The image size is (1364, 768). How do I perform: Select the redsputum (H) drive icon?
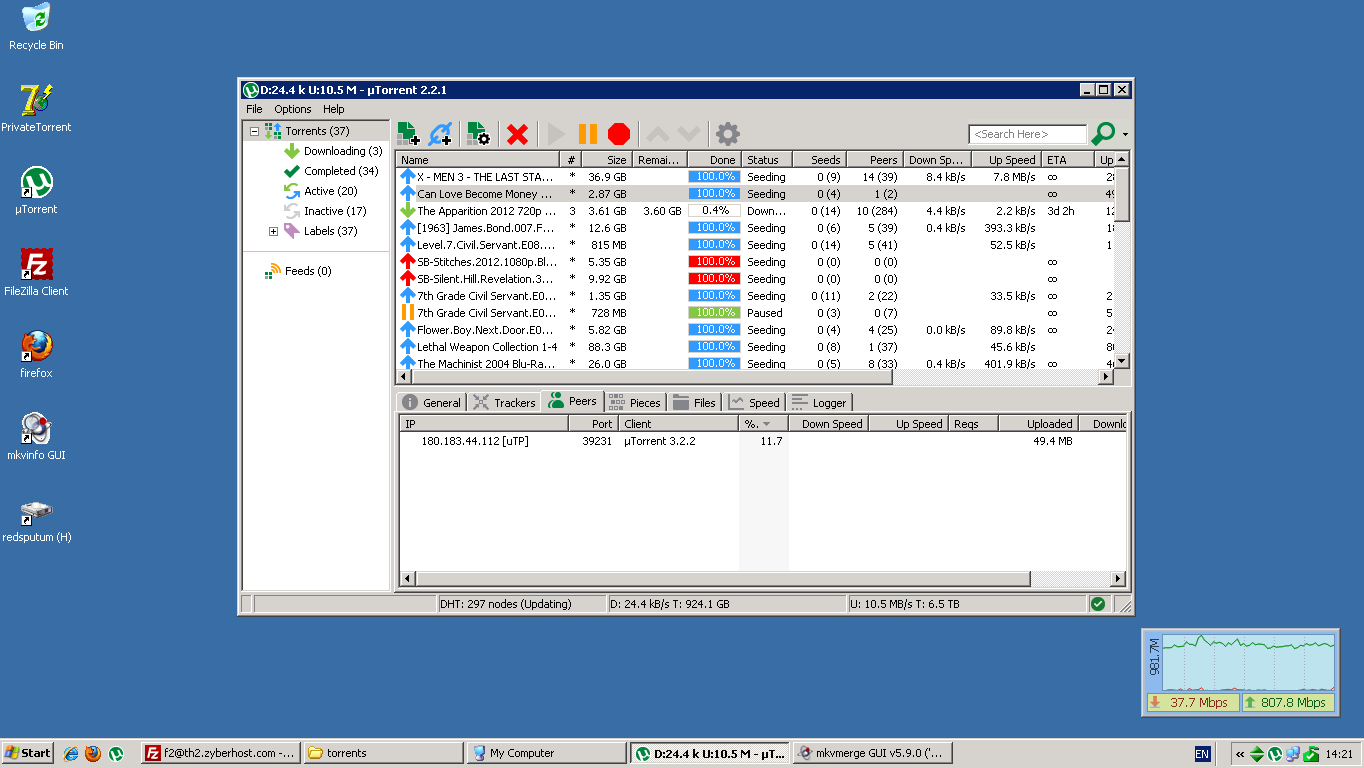[36, 511]
